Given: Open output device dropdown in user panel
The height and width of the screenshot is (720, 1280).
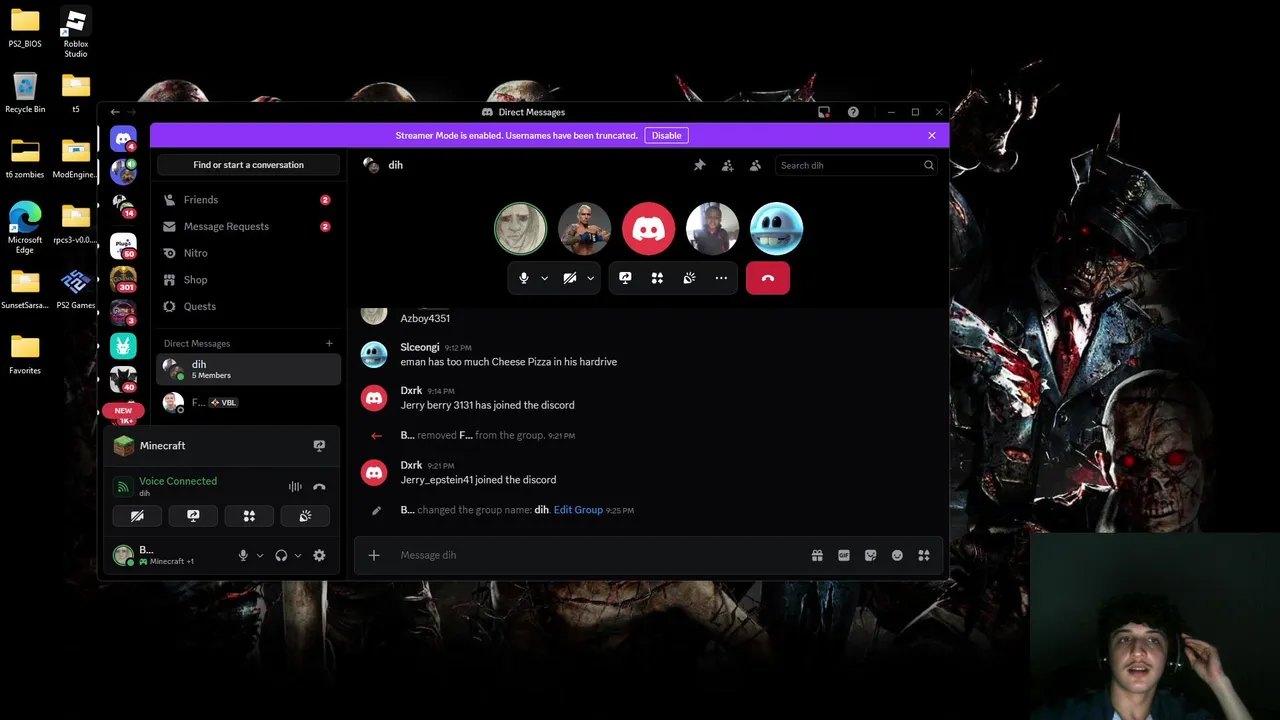Looking at the screenshot, I should pos(298,555).
